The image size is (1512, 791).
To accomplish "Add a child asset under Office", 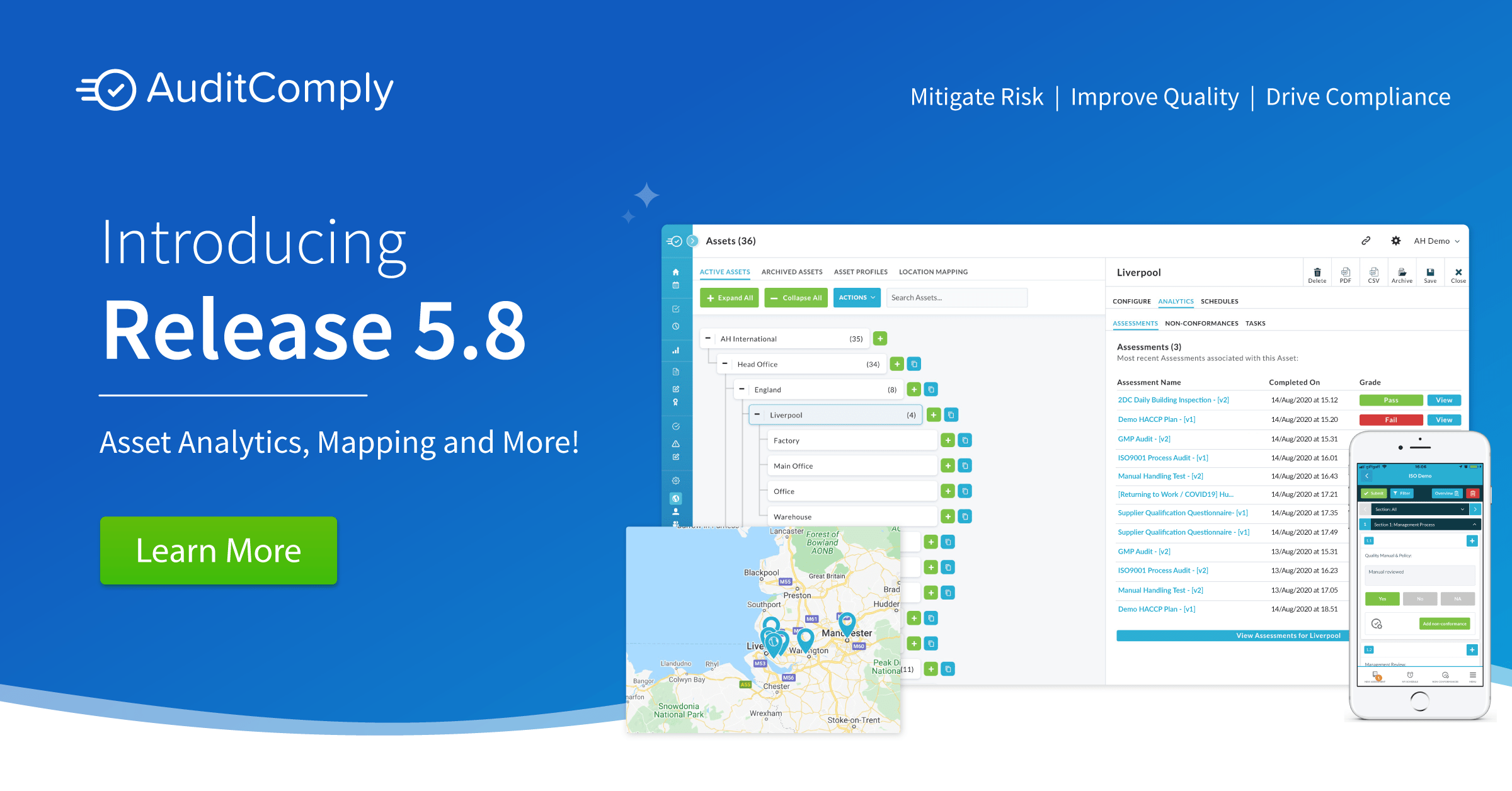I will (948, 491).
